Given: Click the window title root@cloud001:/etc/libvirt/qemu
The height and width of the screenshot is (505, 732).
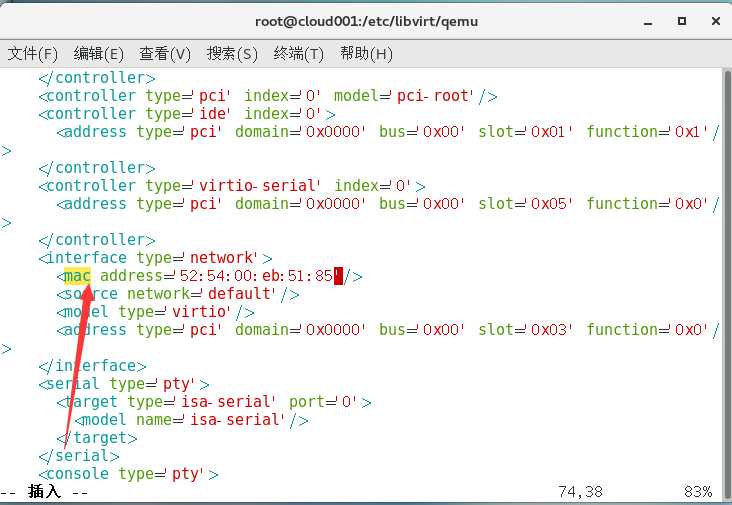Looking at the screenshot, I should click(366, 21).
